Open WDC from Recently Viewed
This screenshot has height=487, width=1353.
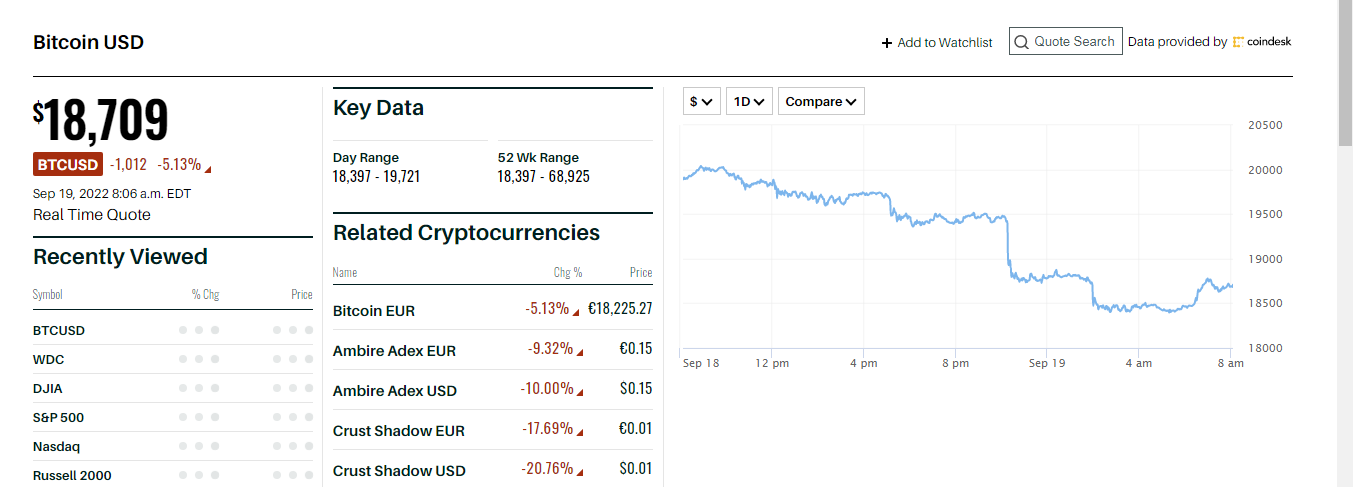click(x=49, y=359)
